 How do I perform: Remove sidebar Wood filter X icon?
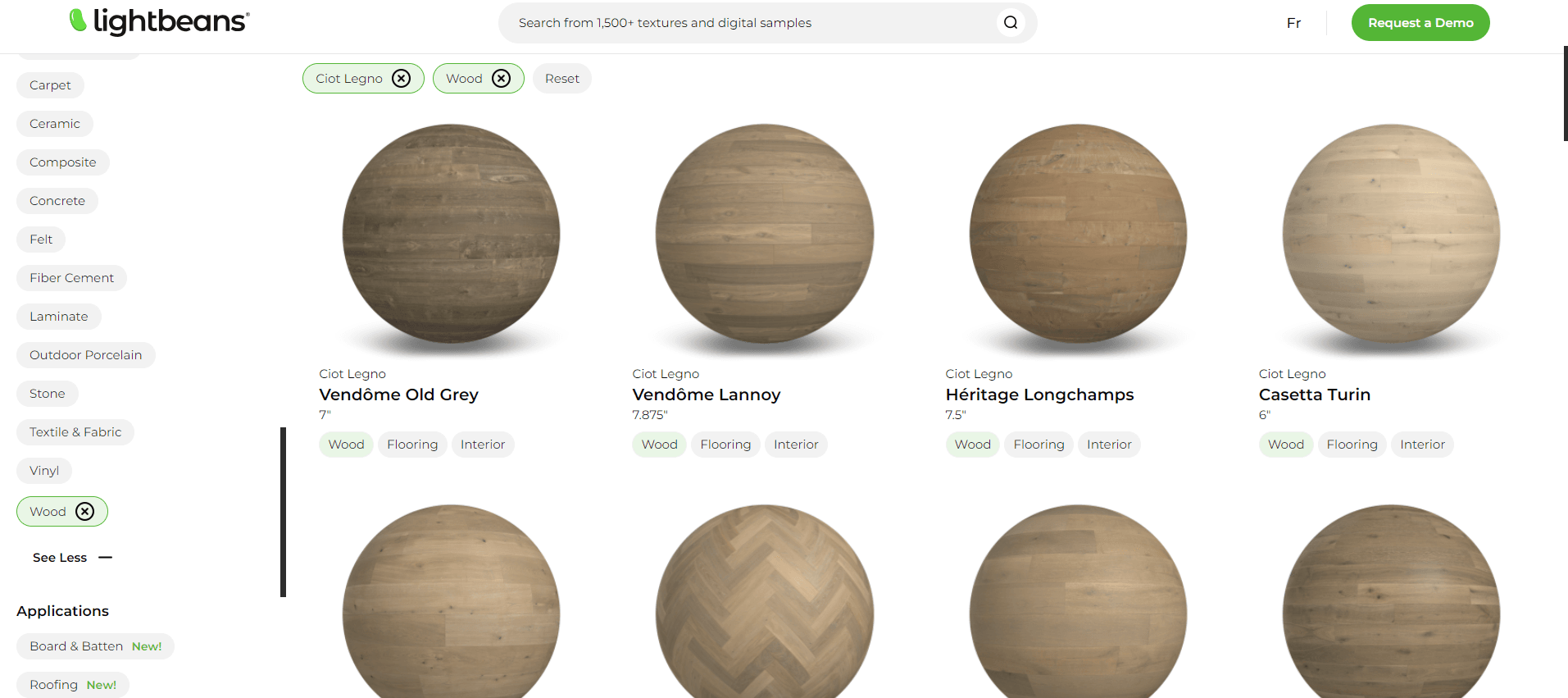click(x=84, y=512)
